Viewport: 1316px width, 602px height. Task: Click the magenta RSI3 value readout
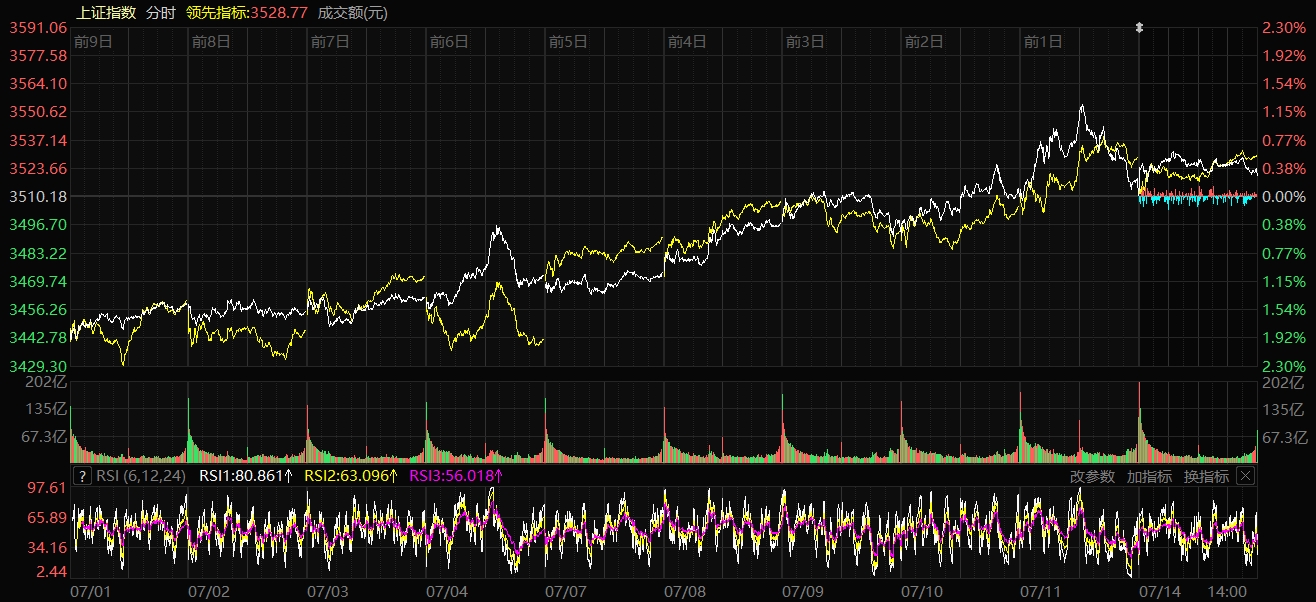[455, 476]
